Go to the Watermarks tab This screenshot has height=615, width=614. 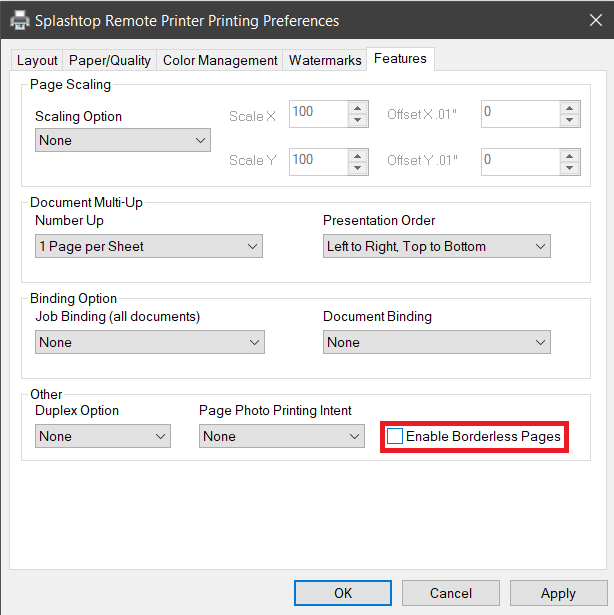[x=325, y=61]
